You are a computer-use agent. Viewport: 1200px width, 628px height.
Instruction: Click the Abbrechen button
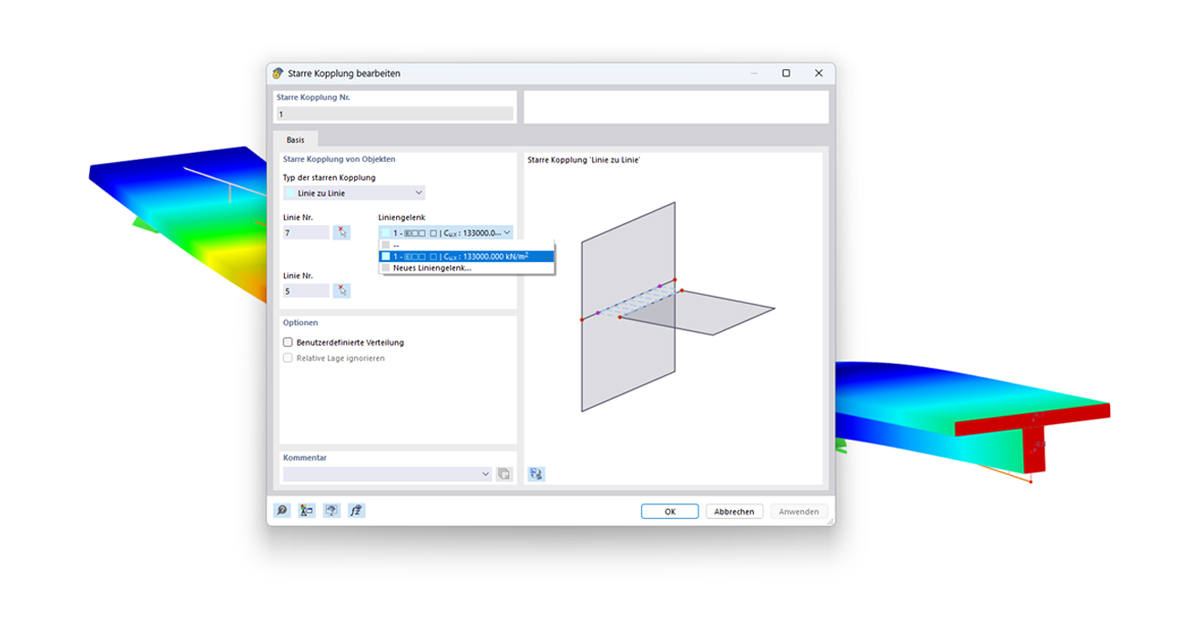734,511
